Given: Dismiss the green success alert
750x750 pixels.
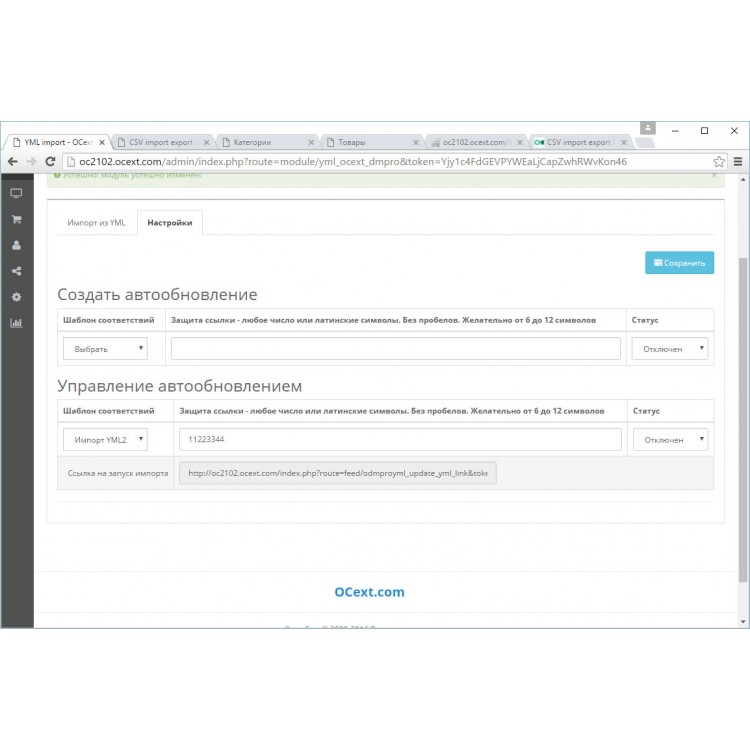Looking at the screenshot, I should (x=714, y=176).
